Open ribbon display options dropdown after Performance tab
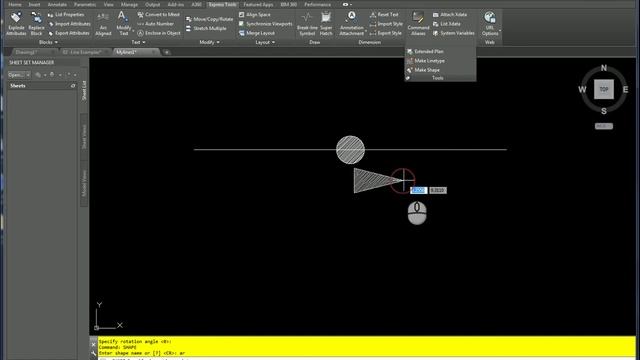 347,4
